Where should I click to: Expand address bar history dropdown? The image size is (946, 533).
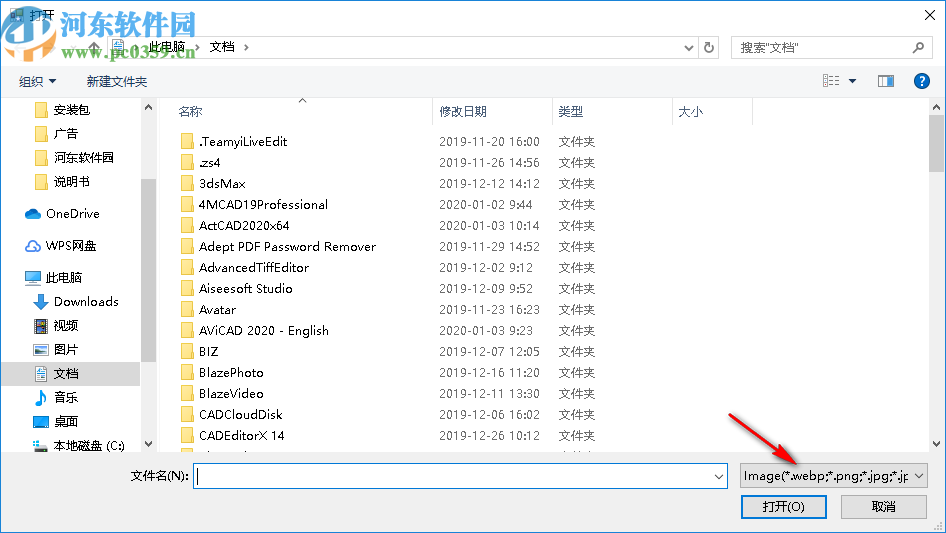[688, 47]
